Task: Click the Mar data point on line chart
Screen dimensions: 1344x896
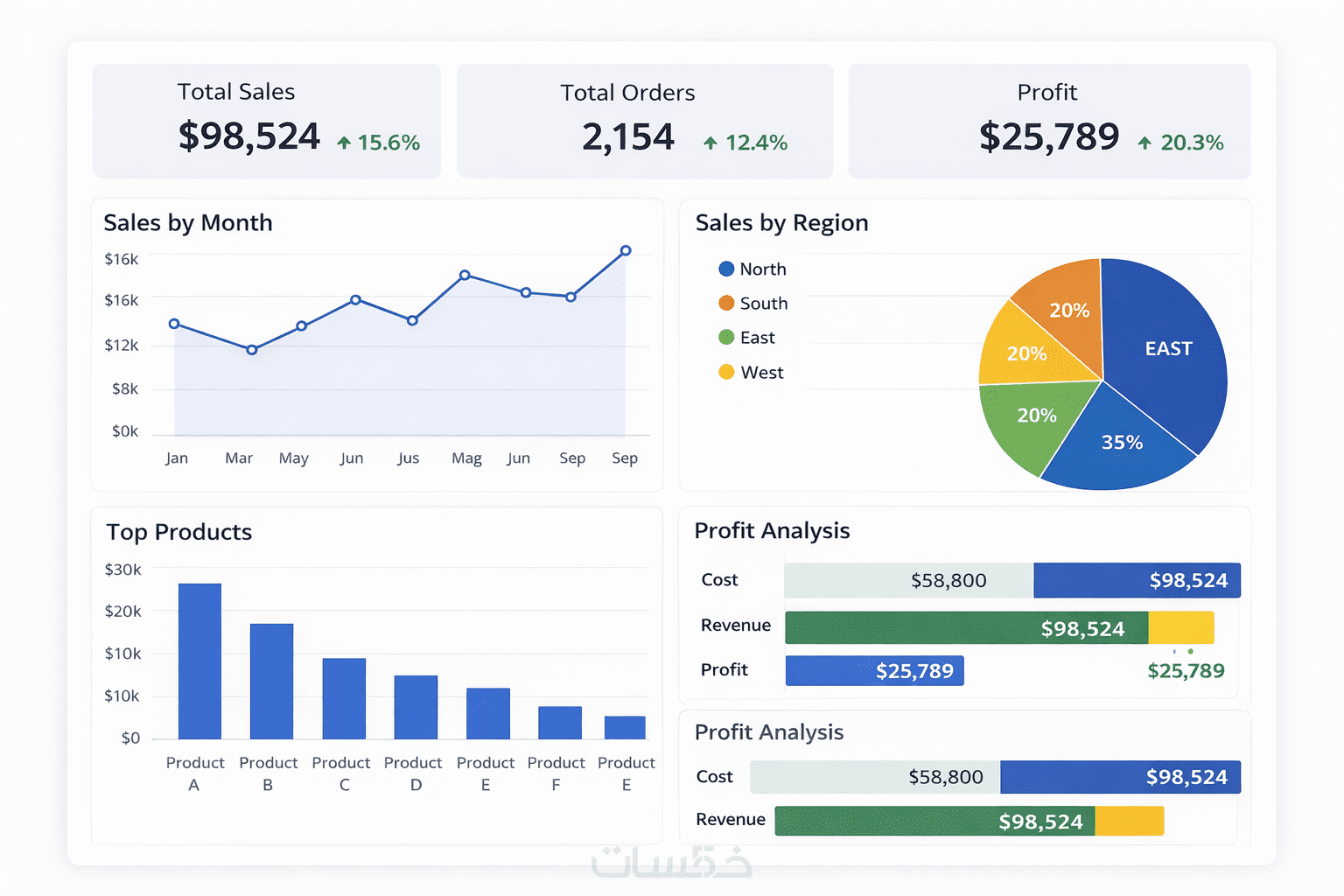Action: (252, 350)
